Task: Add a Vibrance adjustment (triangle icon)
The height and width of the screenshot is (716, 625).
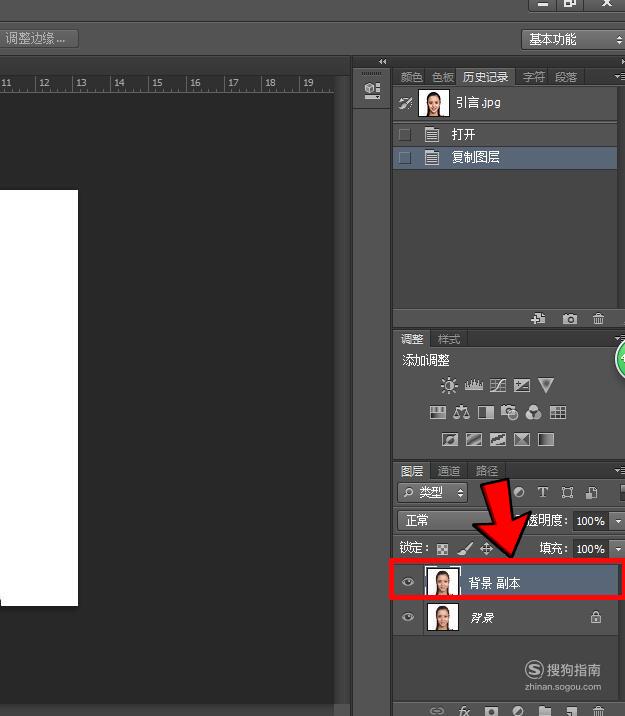Action: point(546,385)
